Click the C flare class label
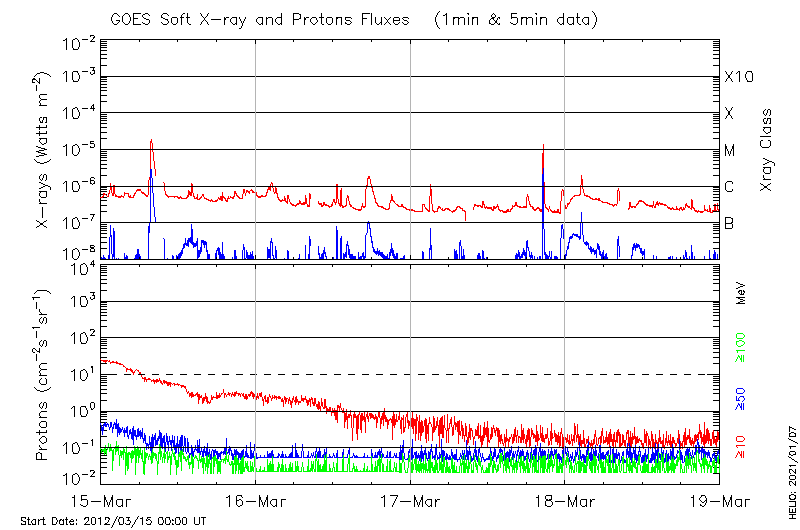Viewport: 800px width, 530px height. 729,187
